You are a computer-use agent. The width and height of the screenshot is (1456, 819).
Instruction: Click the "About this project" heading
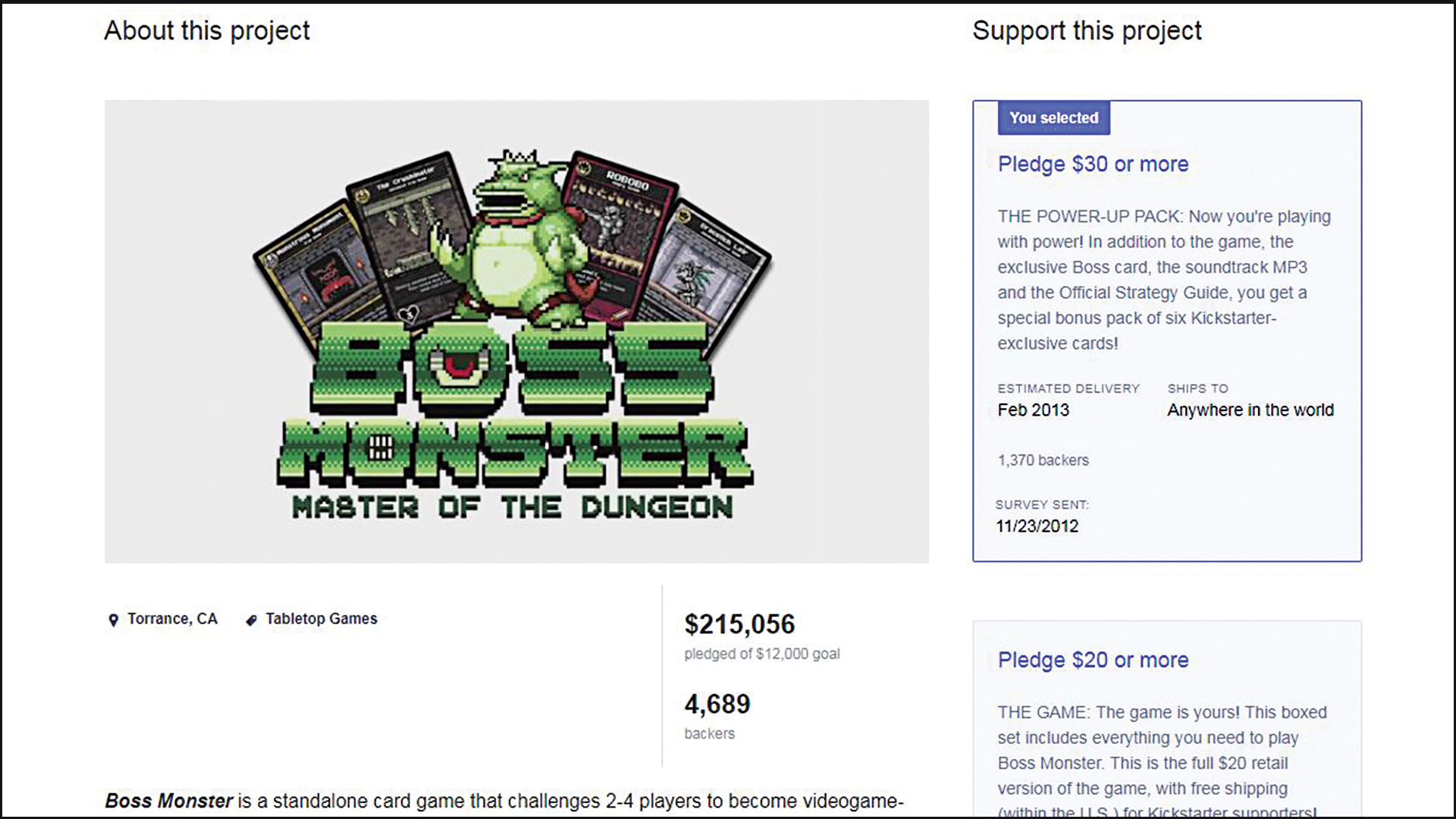[207, 30]
